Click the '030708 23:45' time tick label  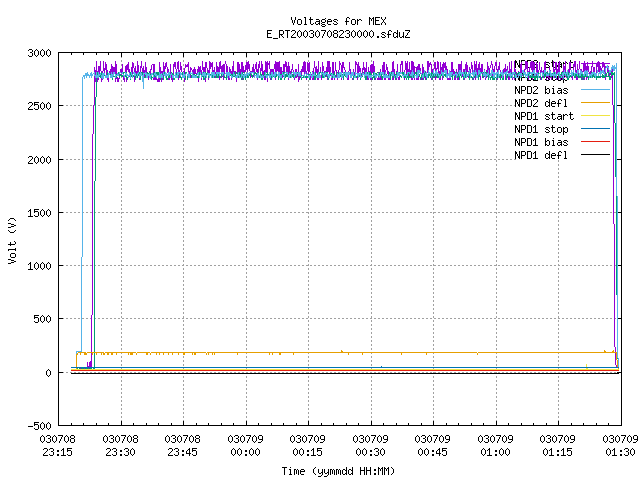click(x=182, y=445)
